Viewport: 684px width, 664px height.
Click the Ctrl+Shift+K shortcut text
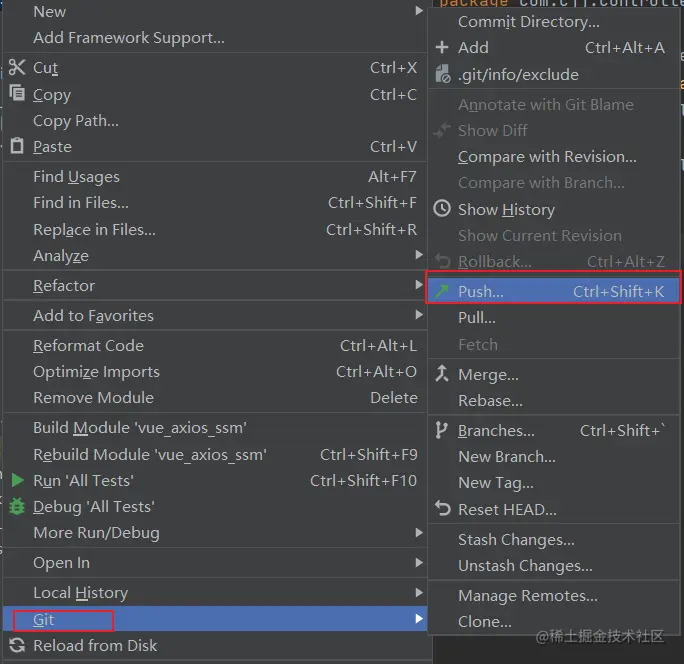tap(618, 291)
